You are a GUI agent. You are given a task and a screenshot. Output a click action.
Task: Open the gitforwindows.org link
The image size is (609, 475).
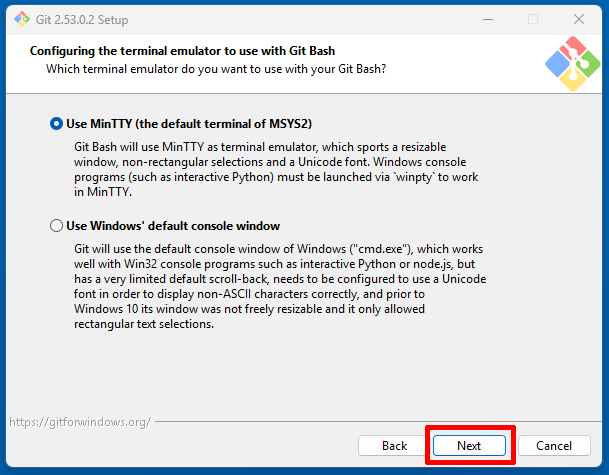click(80, 422)
